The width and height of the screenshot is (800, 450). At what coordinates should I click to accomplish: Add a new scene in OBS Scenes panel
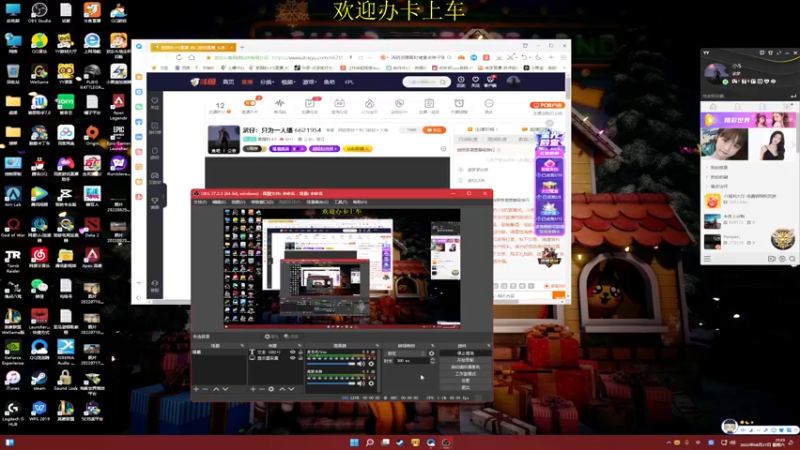(196, 389)
